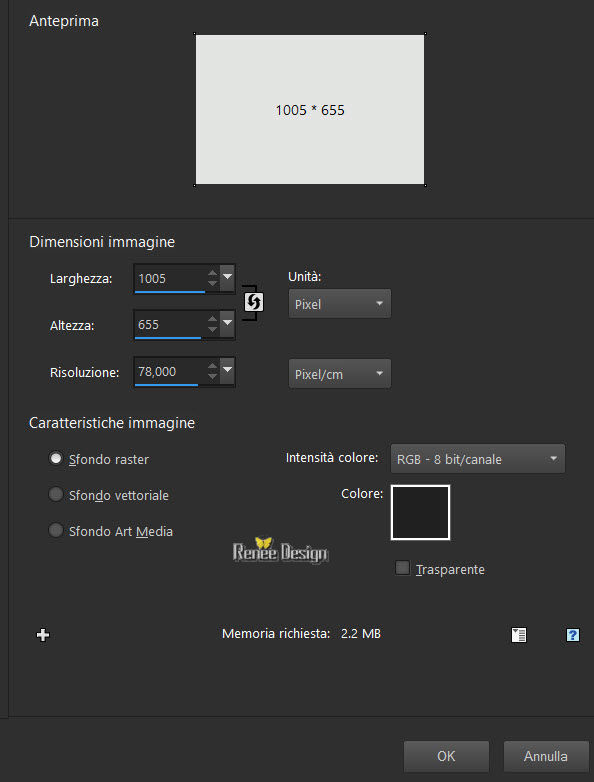594x782 pixels.
Task: Open the Pixel/cm resolution unit dropdown
Action: coord(340,374)
